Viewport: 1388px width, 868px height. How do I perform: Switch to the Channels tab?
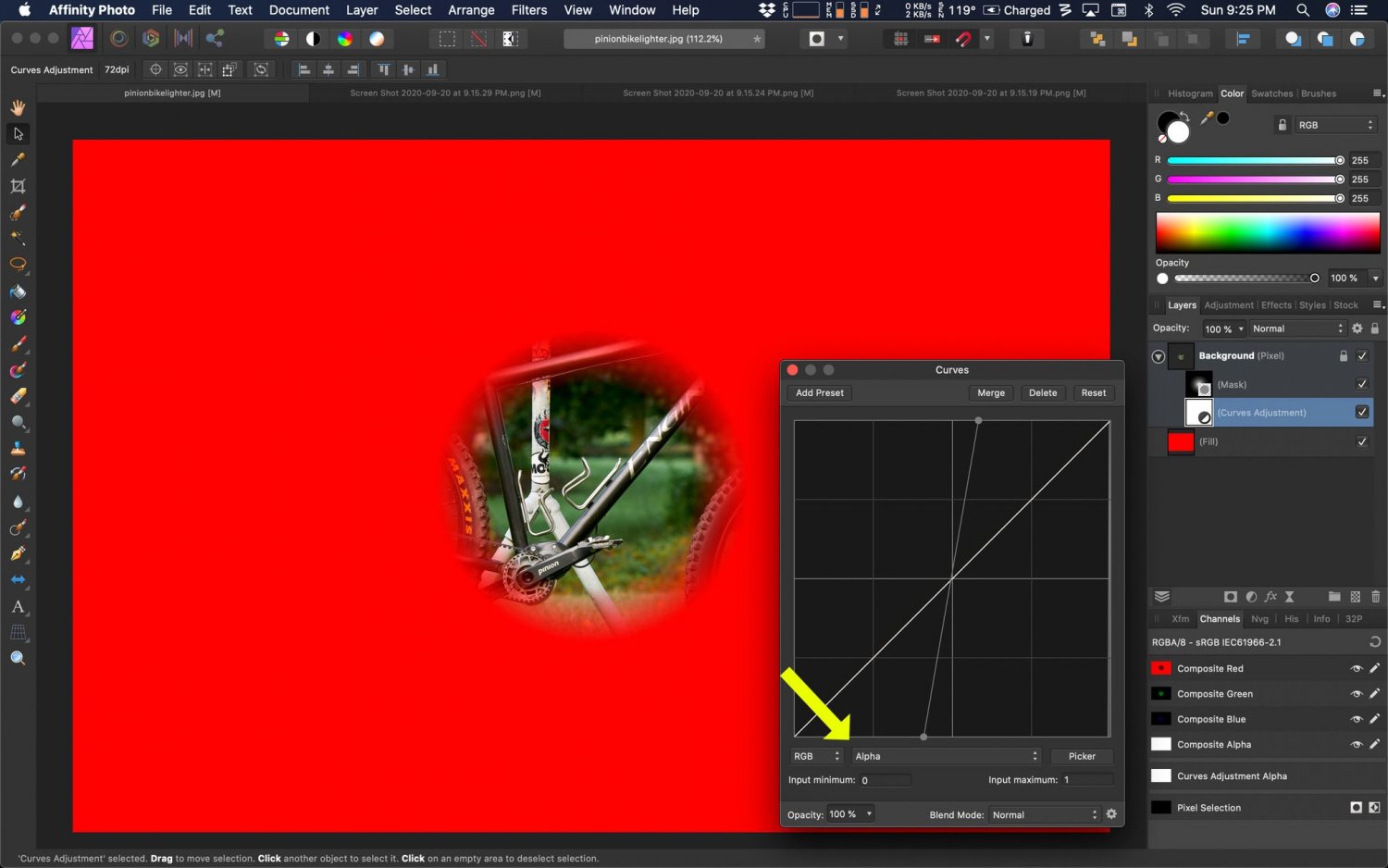[x=1220, y=618]
